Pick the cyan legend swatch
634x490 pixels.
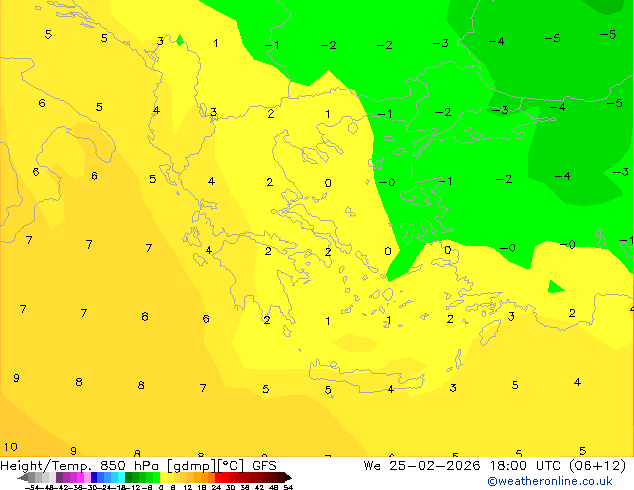coord(121,477)
